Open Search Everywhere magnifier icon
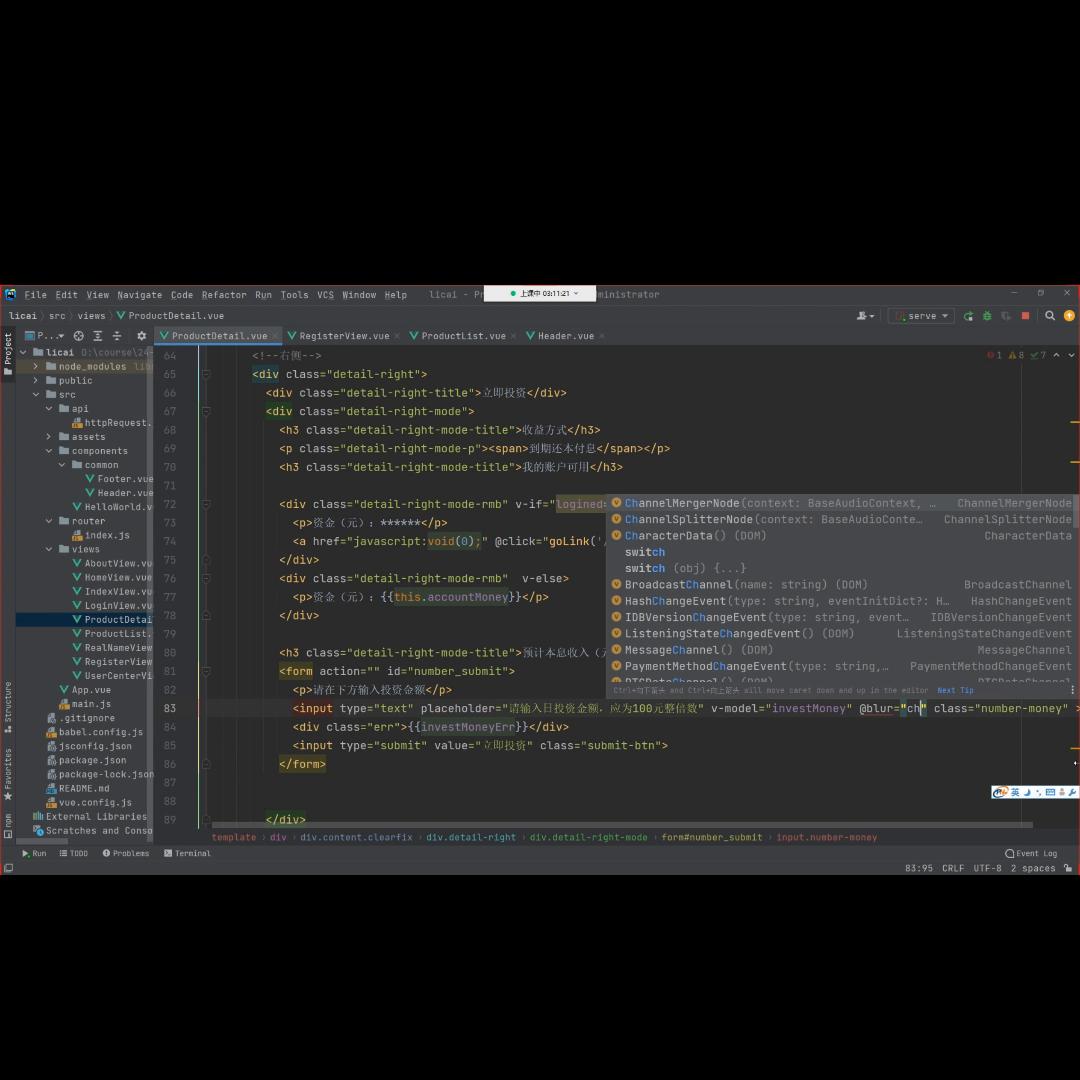The height and width of the screenshot is (1080, 1080). click(x=1050, y=316)
